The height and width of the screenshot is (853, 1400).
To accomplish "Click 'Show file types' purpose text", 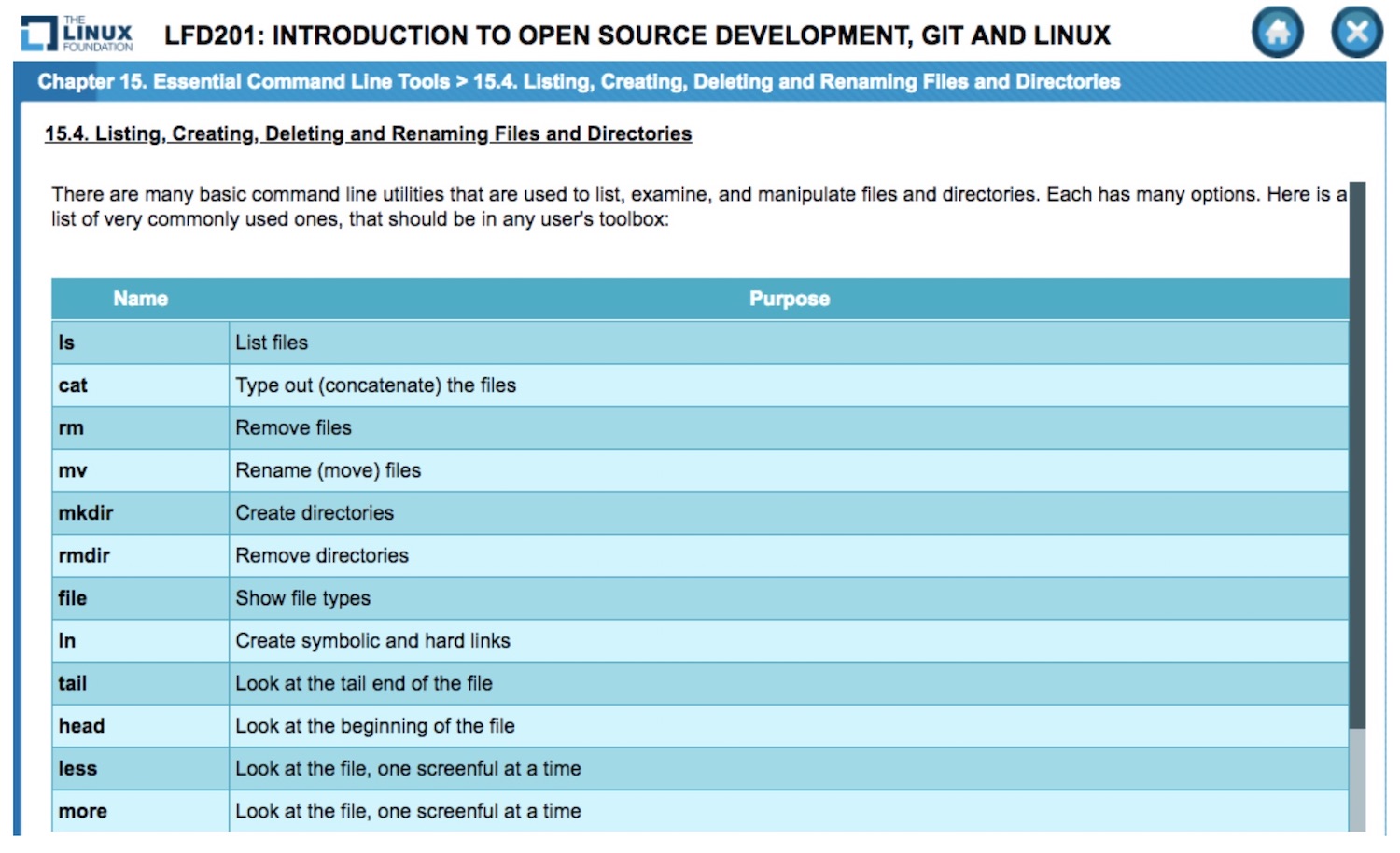I will (302, 598).
